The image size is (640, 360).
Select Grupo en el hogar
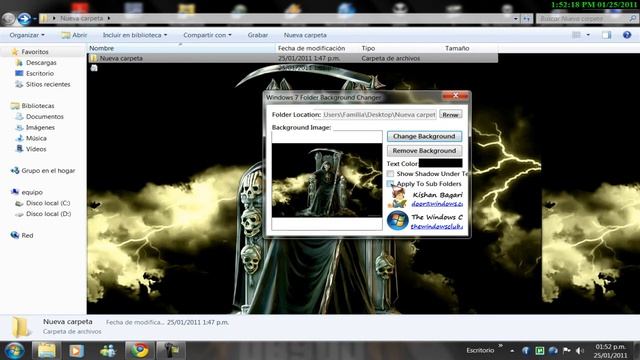pyautogui.click(x=48, y=171)
